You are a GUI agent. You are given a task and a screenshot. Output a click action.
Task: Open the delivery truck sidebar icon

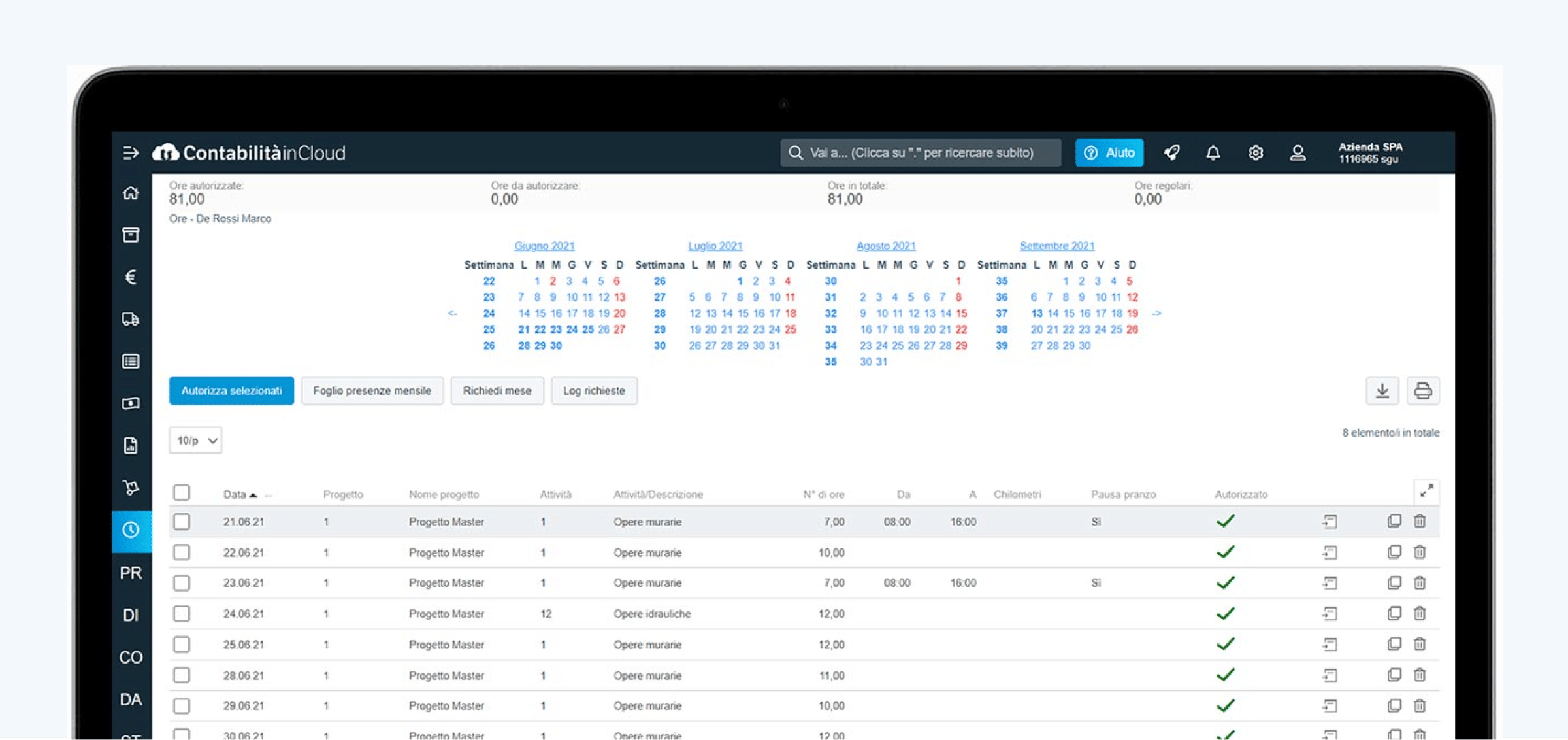[x=131, y=319]
